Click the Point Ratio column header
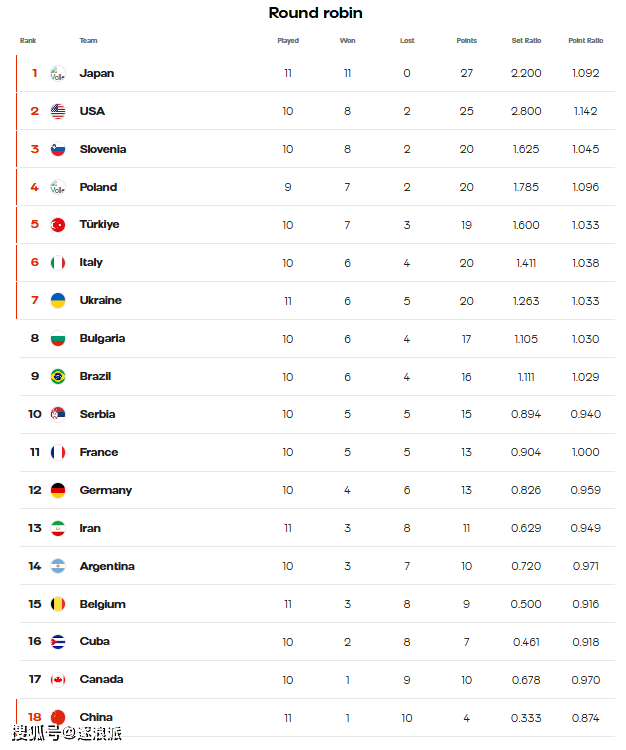Viewport: 626px width, 750px height. [x=585, y=41]
